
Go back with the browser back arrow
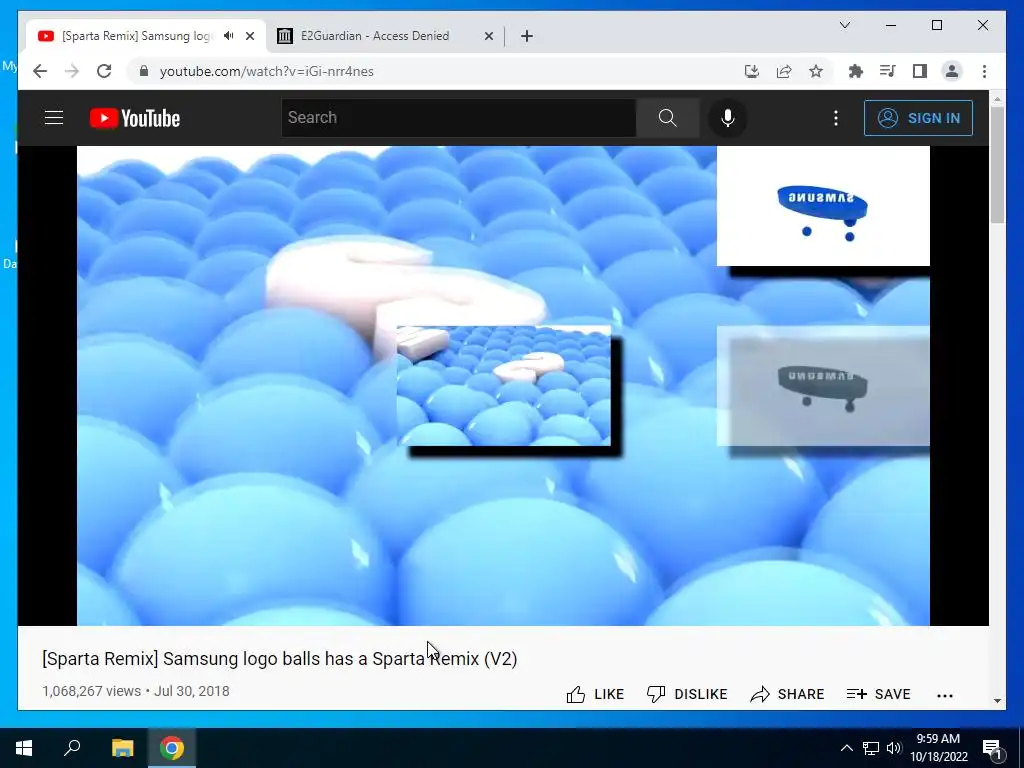(40, 71)
